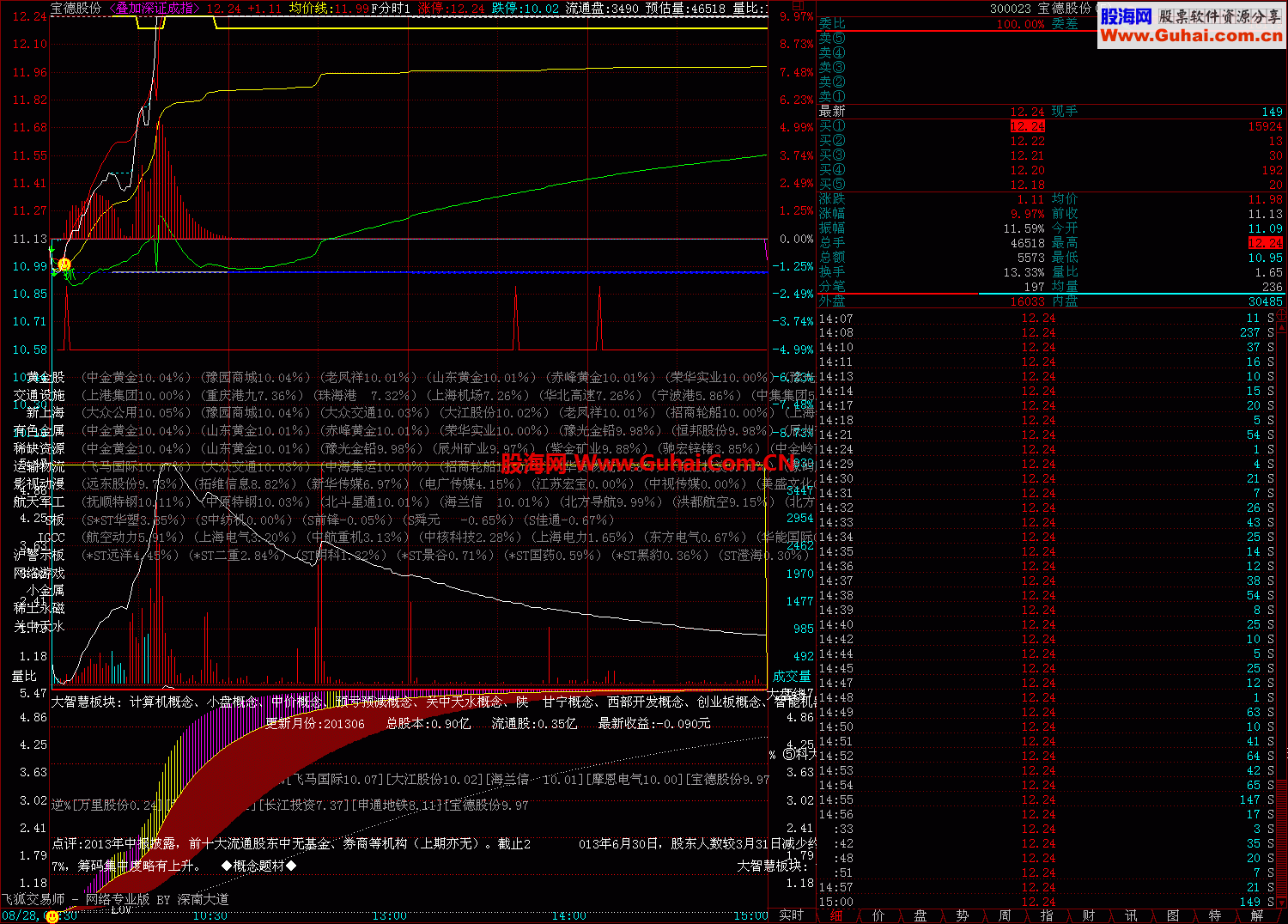The image size is (1288, 924).
Task: Switch to the 细 (tick detail) tab
Action: (835, 915)
